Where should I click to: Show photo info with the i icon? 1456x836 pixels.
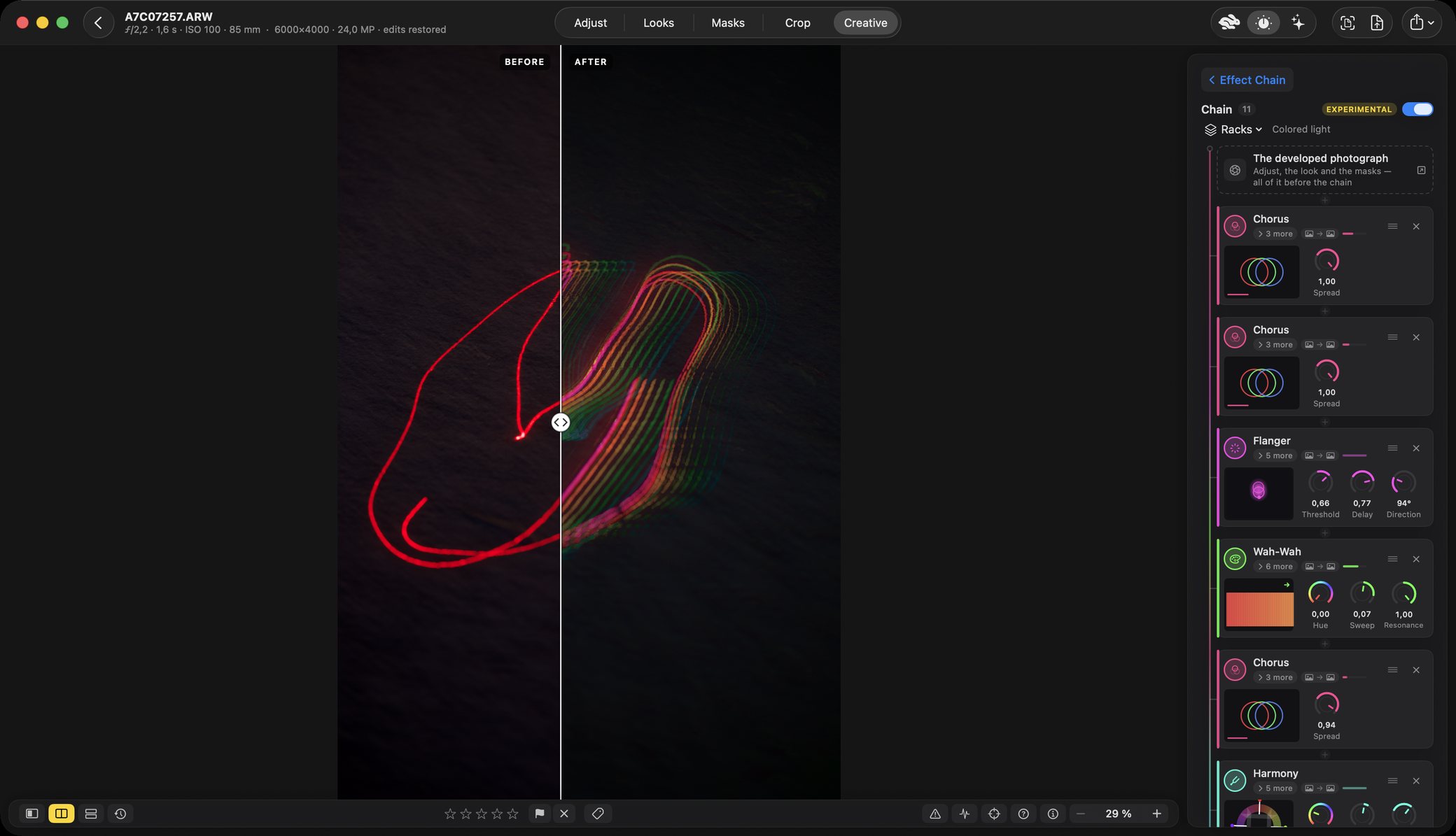tap(1053, 814)
